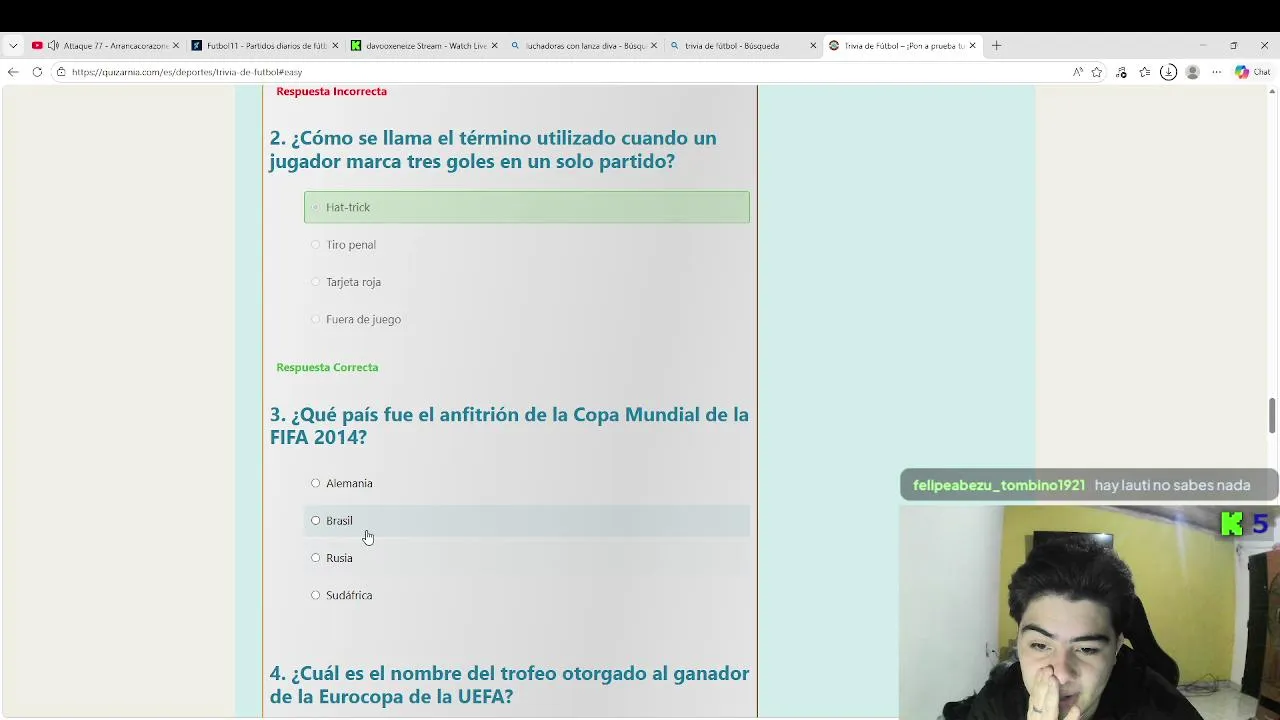Click the webcam overlay video
This screenshot has height=720, width=1280.
coord(1089,612)
